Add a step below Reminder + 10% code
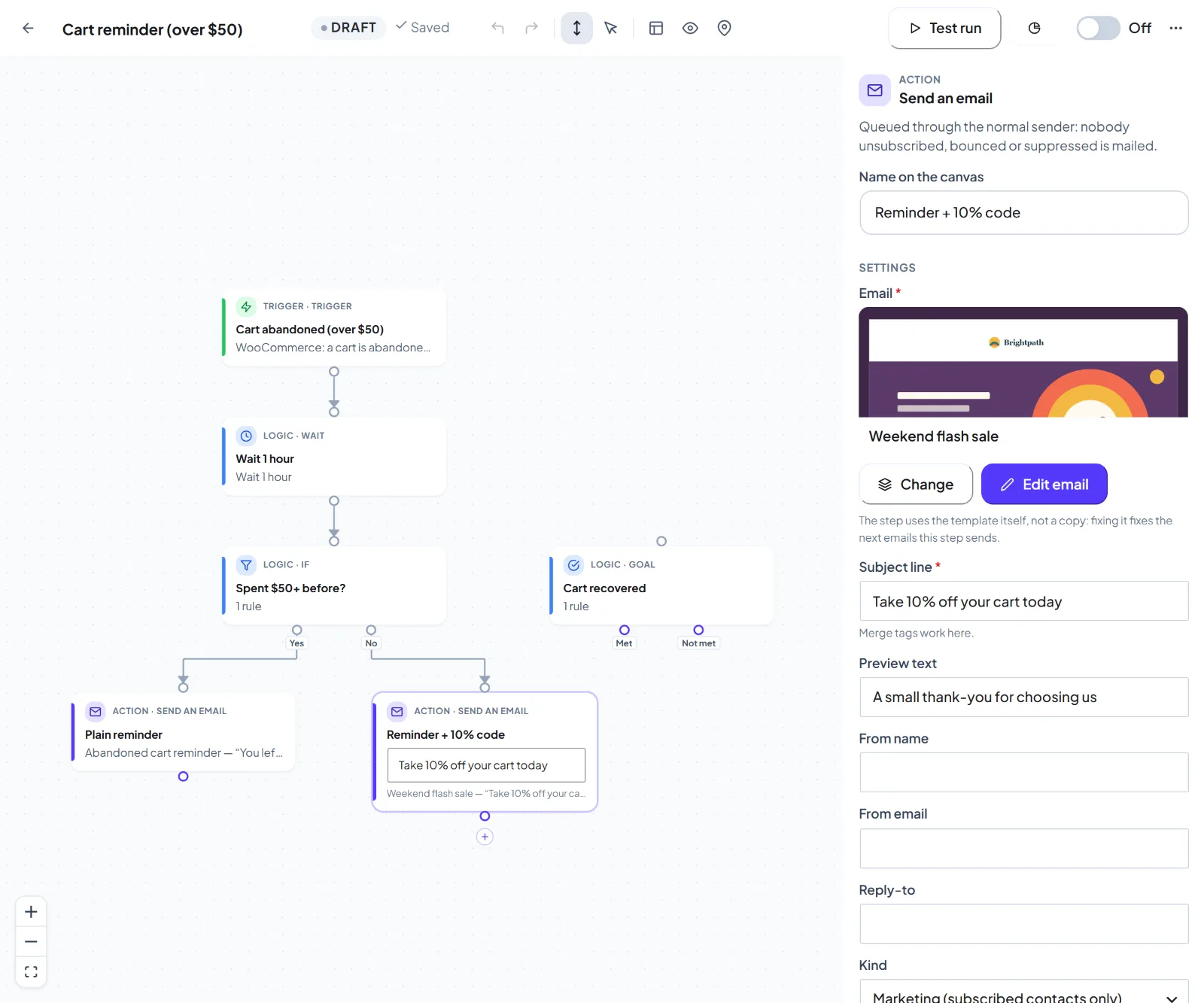 click(x=485, y=837)
